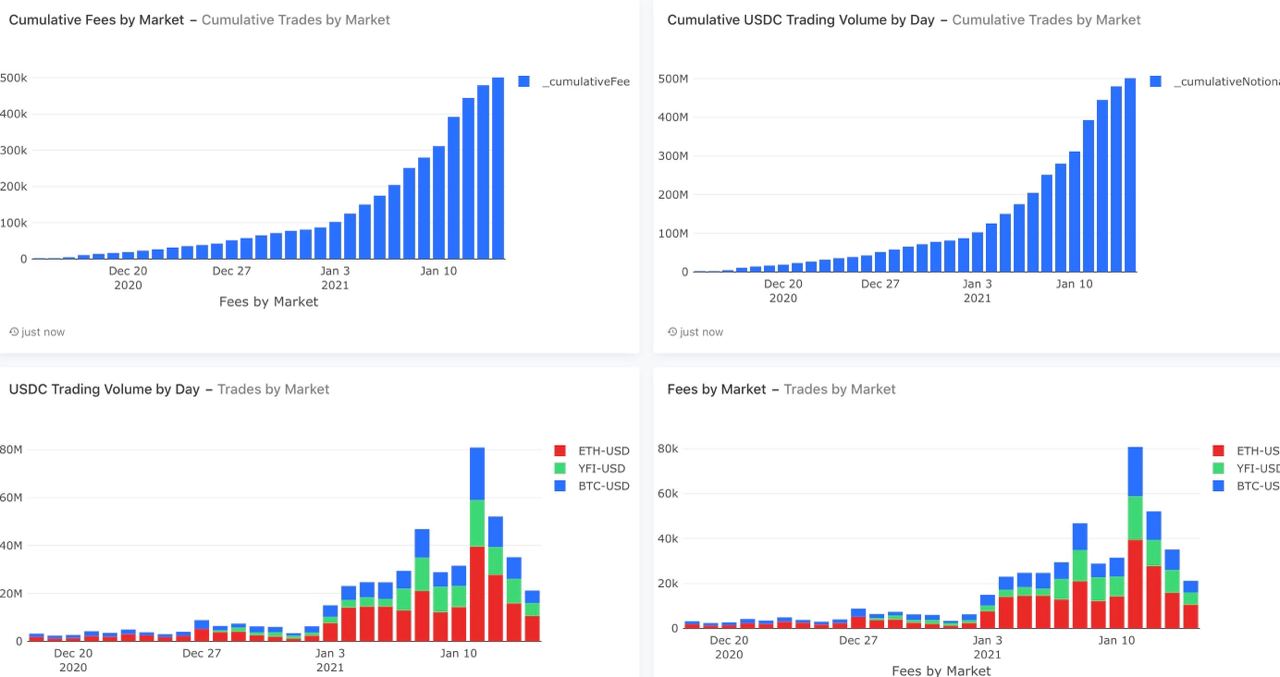Open Cumulative Trades by Market link beside Cumulative USDC Volume

1046,20
